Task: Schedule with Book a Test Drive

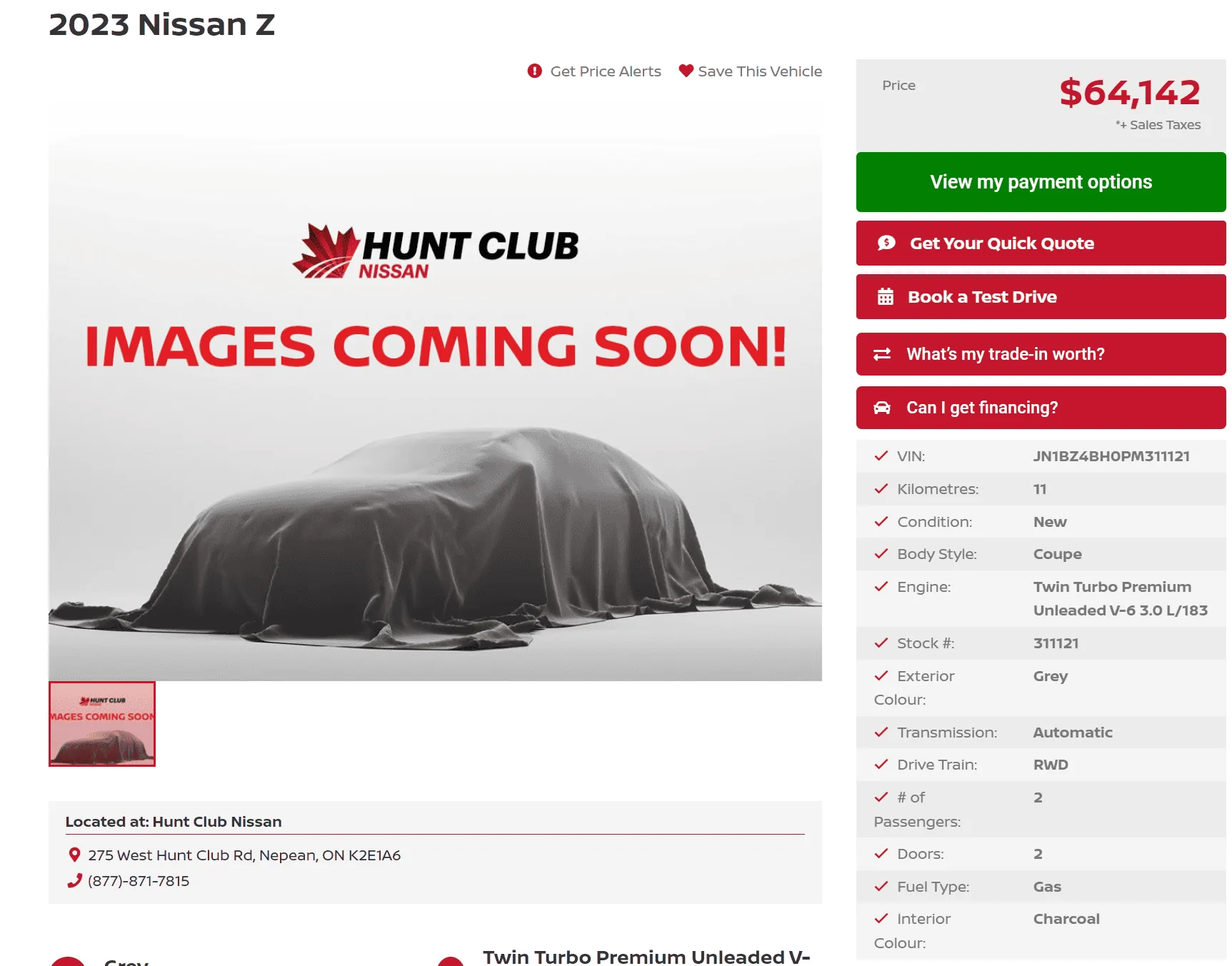Action: [1041, 296]
